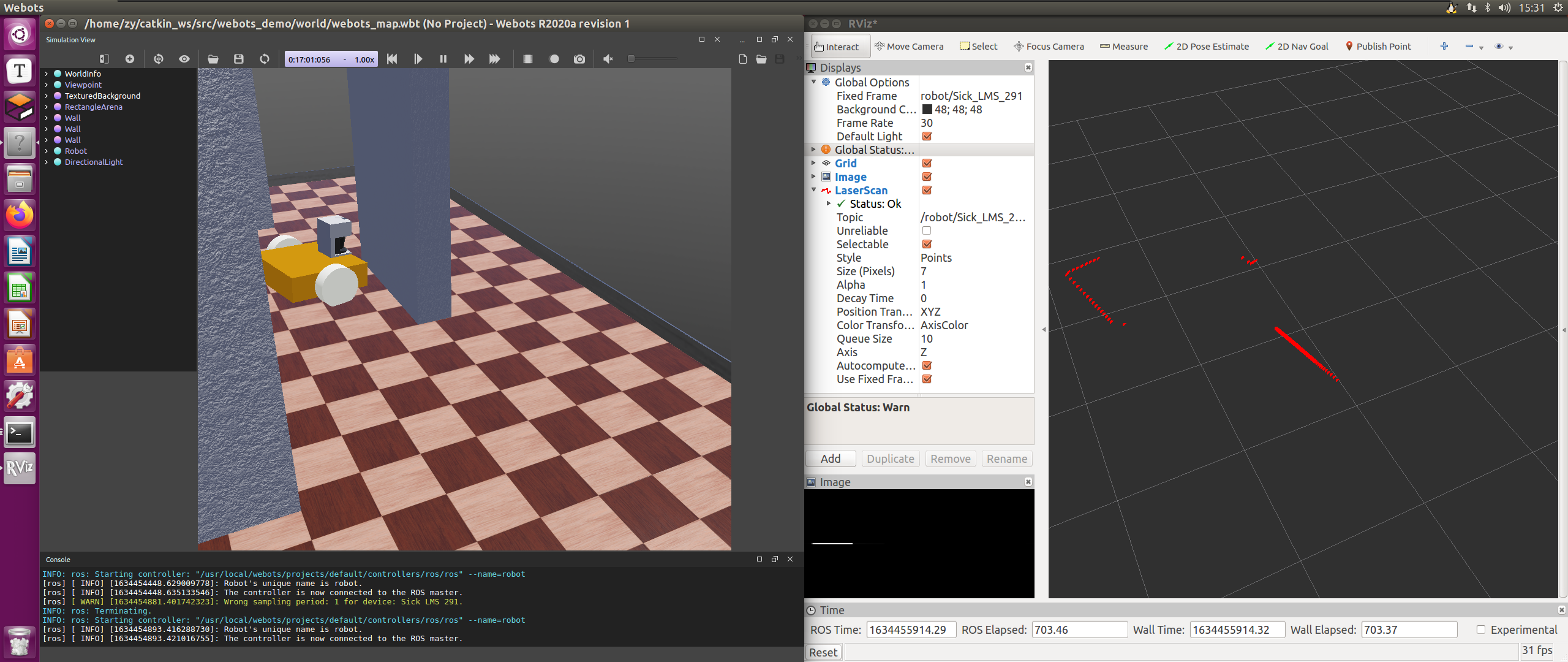Screen dimensions: 1568x662
Task: Click the record movie circle icon
Action: (554, 59)
